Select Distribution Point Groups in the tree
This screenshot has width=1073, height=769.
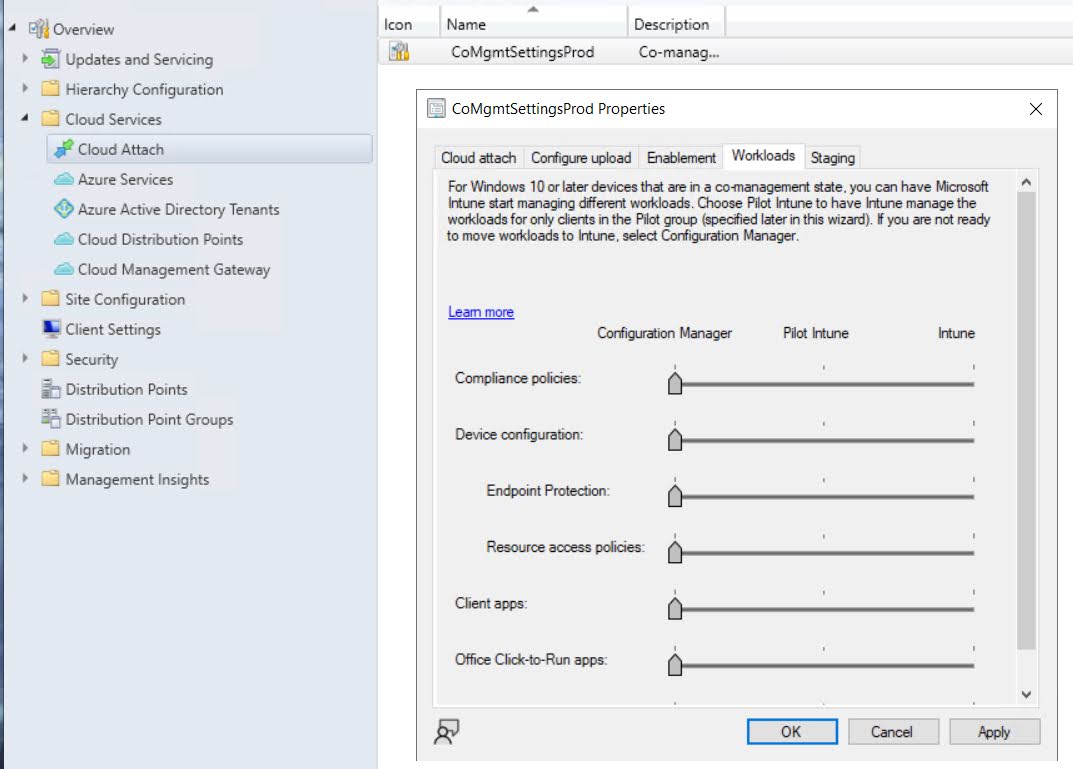coord(149,419)
